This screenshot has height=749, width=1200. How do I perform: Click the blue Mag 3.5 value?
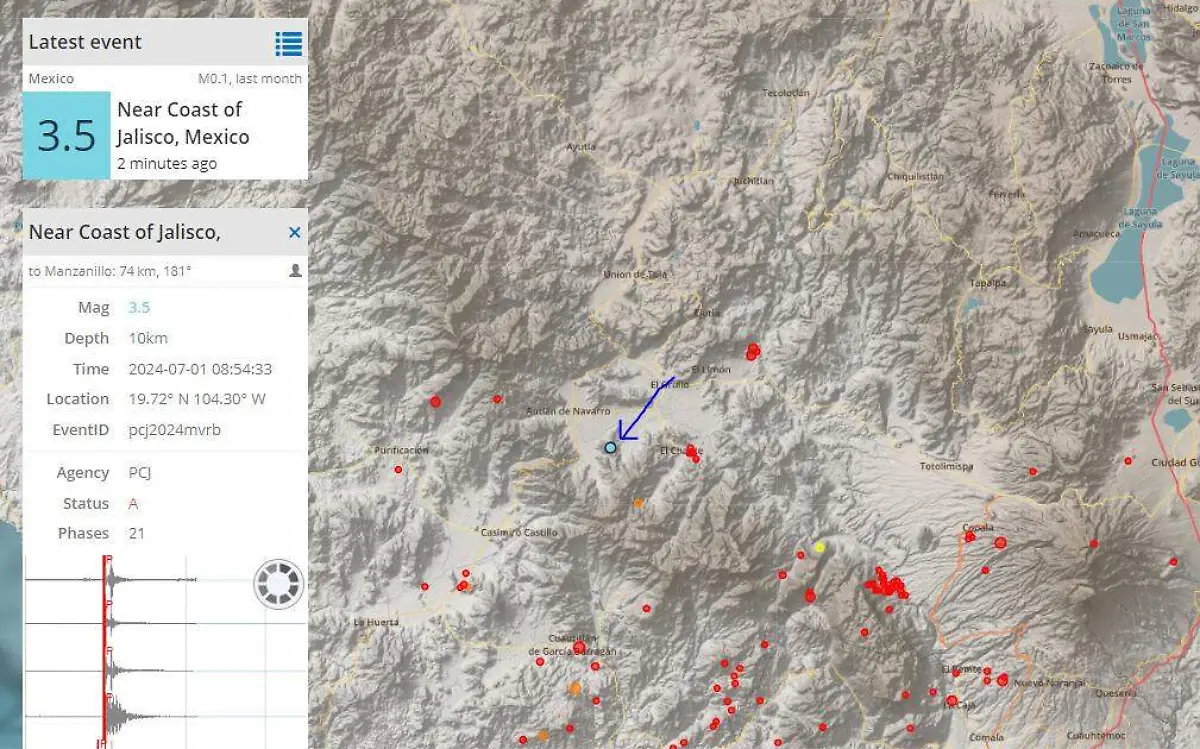[139, 308]
